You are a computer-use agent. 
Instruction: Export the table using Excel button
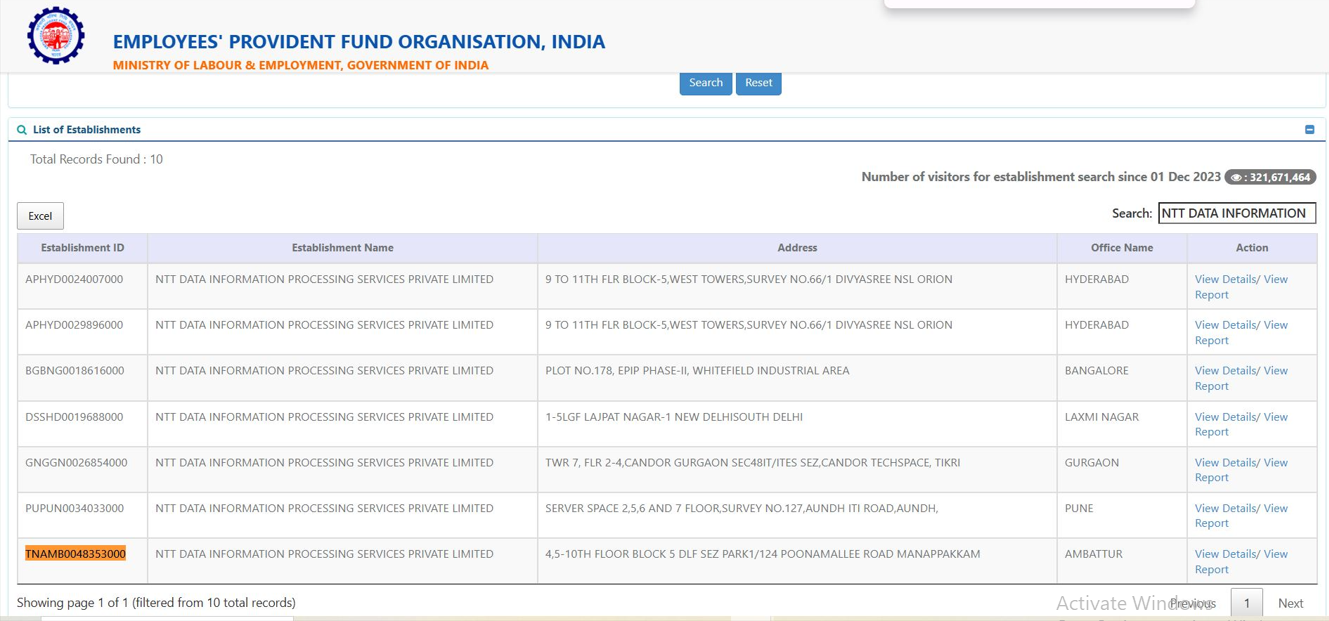(40, 216)
